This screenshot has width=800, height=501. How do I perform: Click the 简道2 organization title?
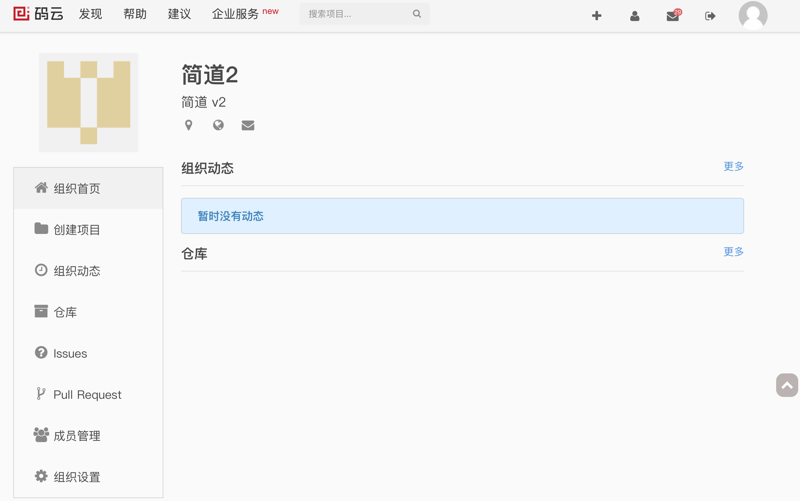tap(210, 75)
